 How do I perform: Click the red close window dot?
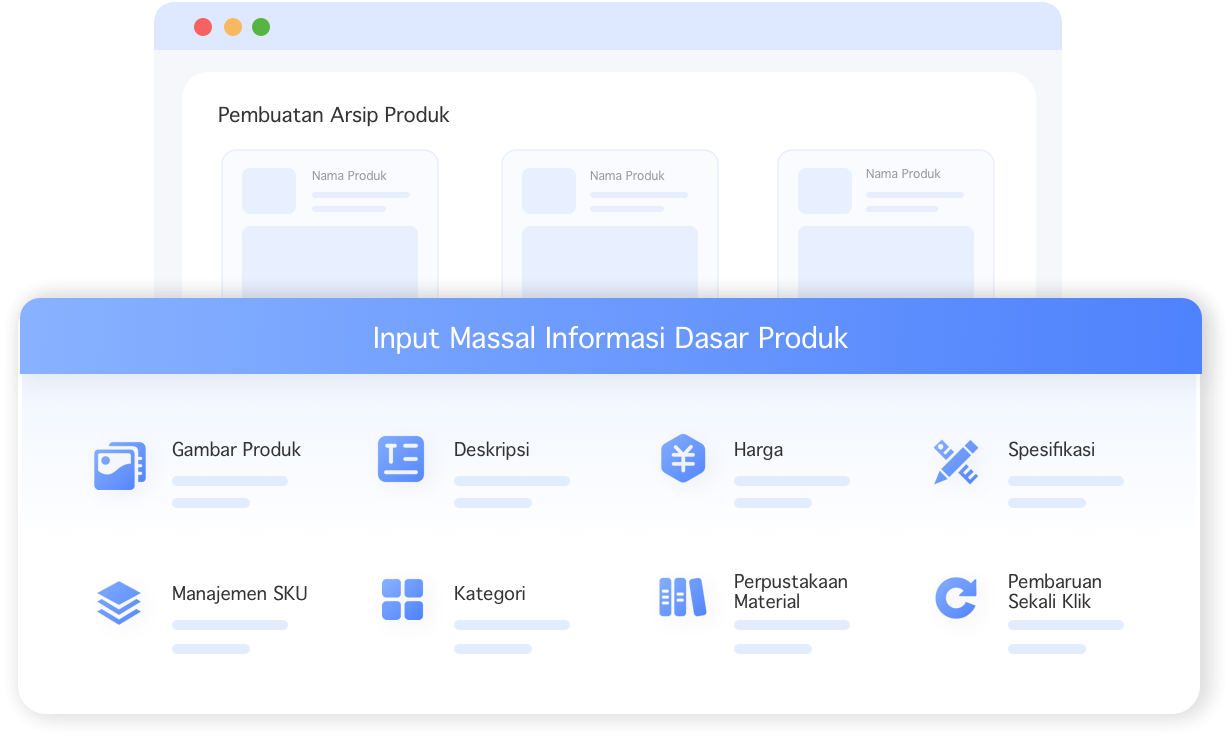pyautogui.click(x=203, y=27)
